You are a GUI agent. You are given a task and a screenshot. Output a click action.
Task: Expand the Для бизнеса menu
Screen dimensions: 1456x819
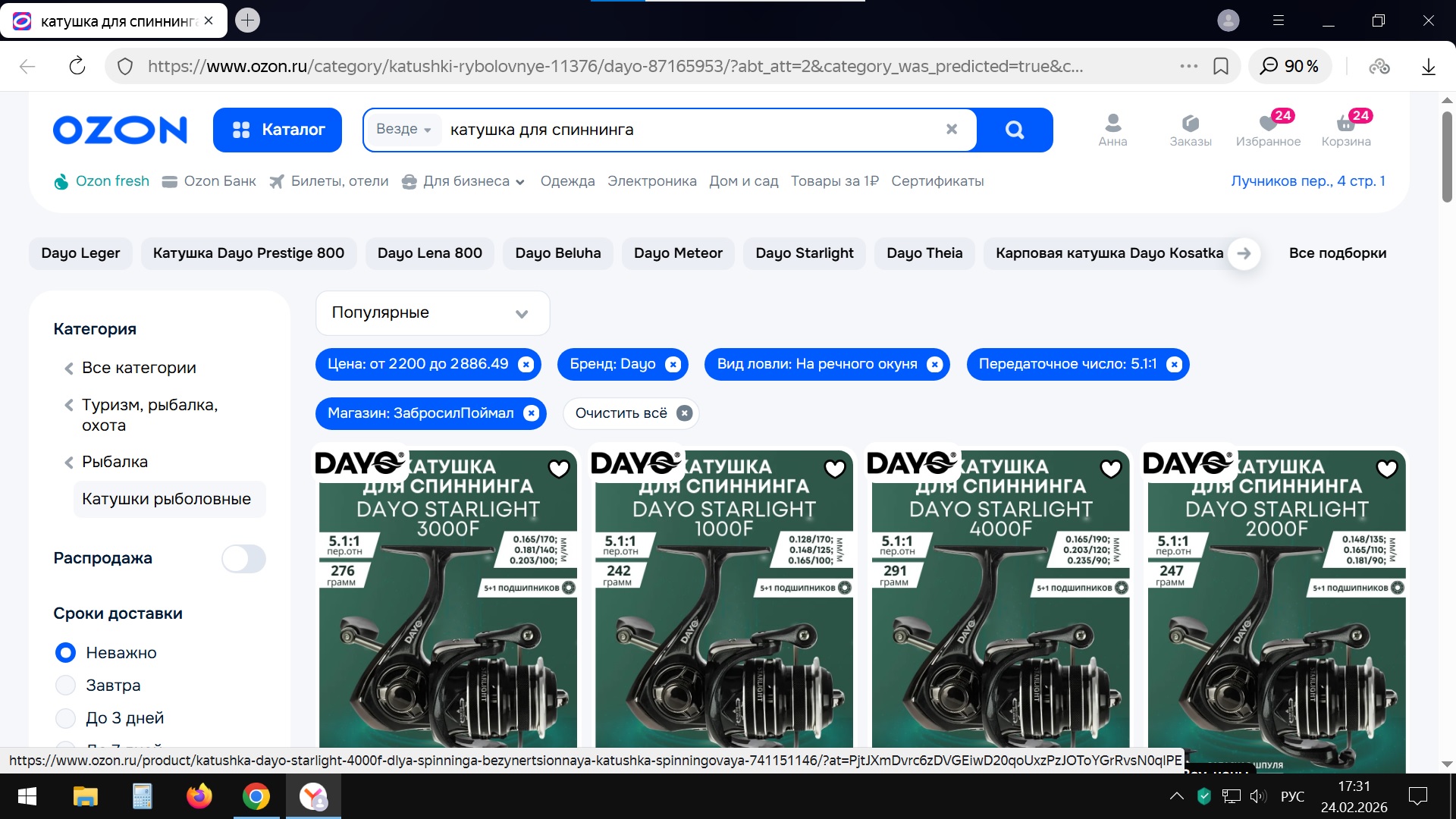tap(464, 181)
